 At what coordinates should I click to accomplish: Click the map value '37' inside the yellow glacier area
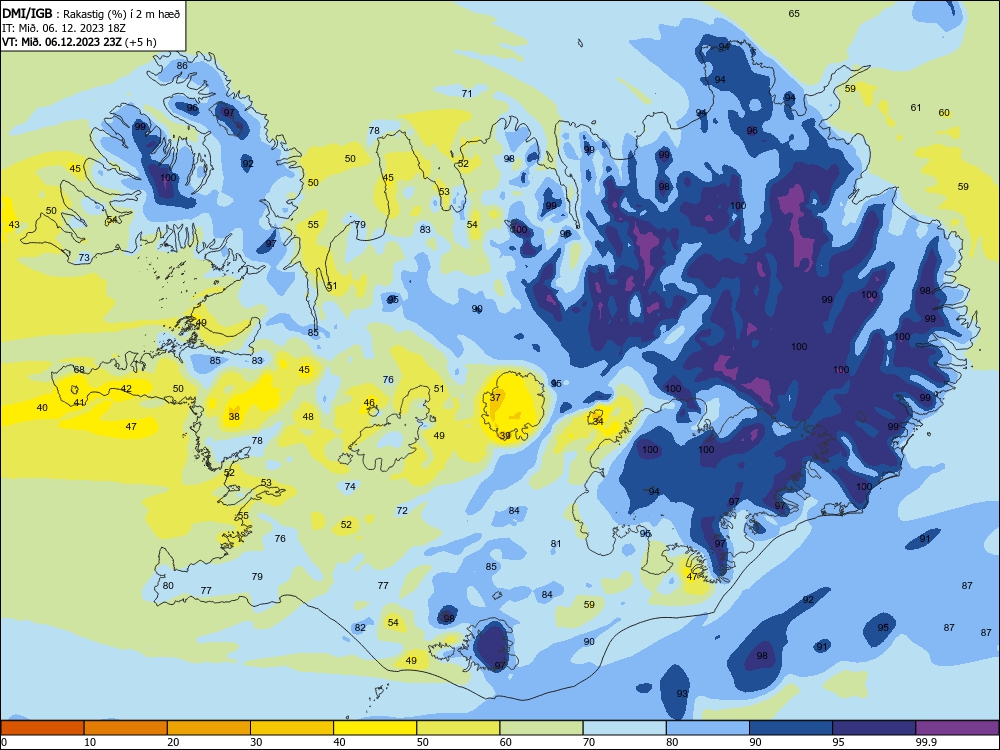(x=495, y=397)
